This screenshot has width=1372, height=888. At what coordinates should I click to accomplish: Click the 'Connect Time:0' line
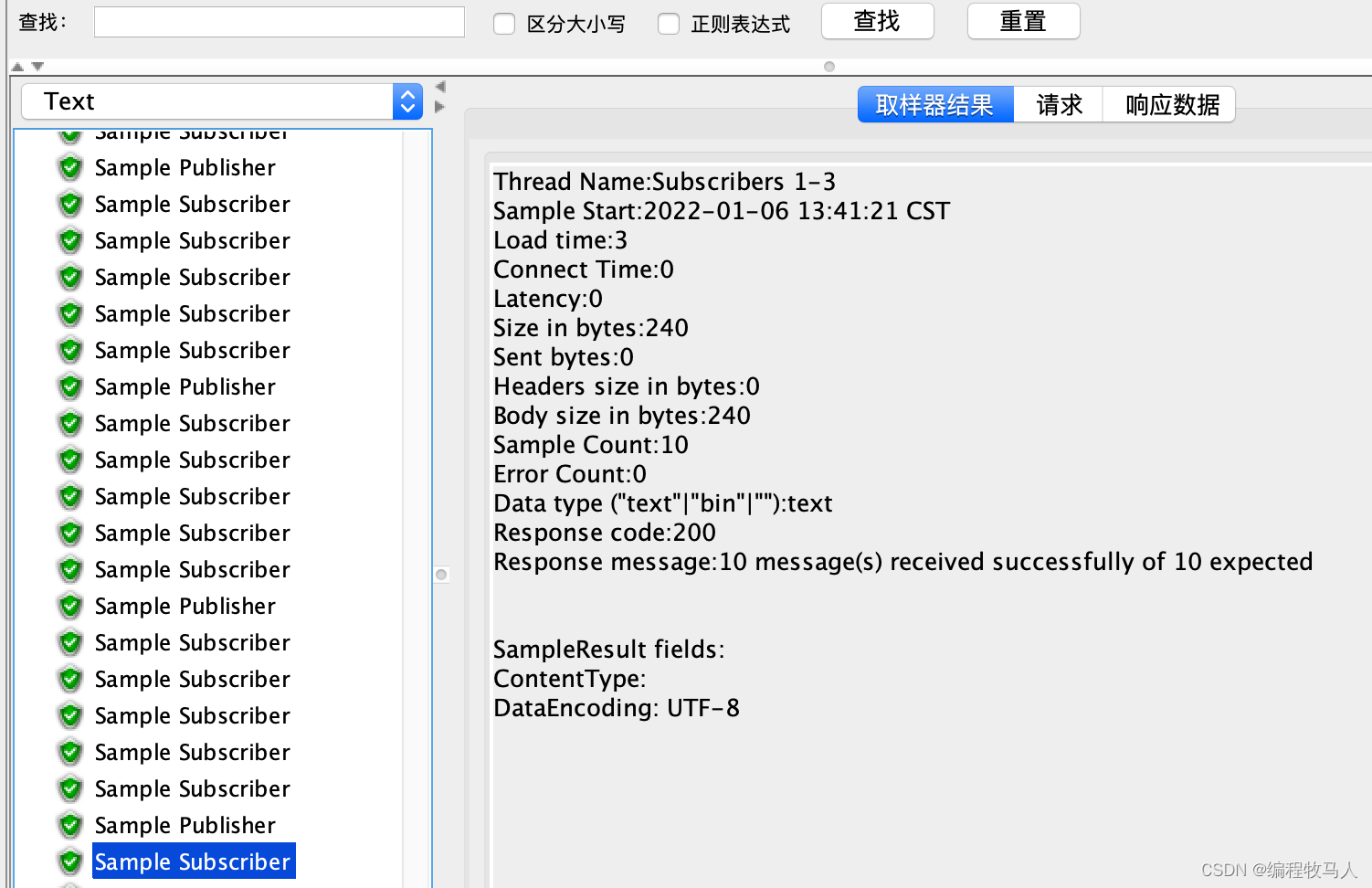click(584, 270)
